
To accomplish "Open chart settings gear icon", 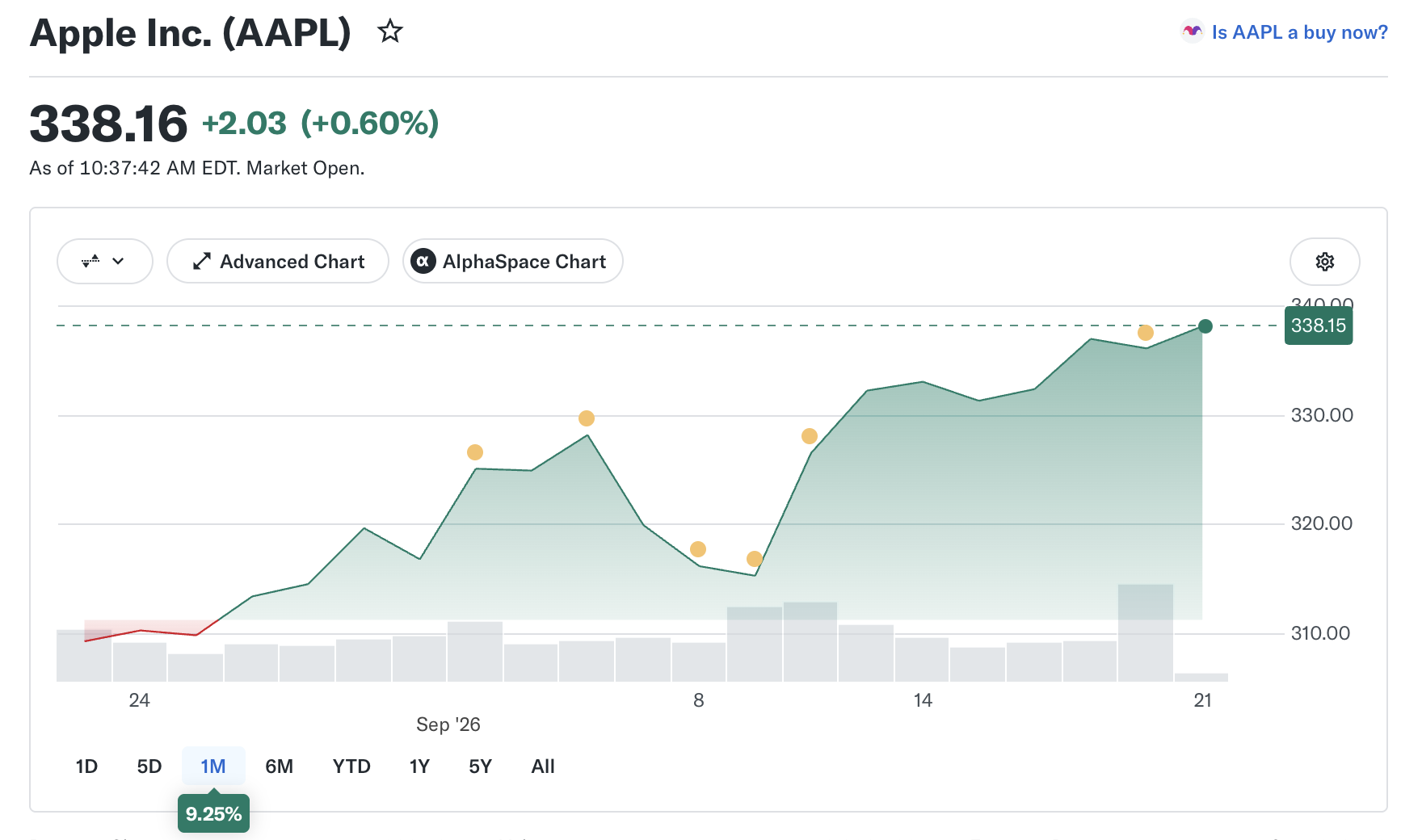I will 1324,262.
